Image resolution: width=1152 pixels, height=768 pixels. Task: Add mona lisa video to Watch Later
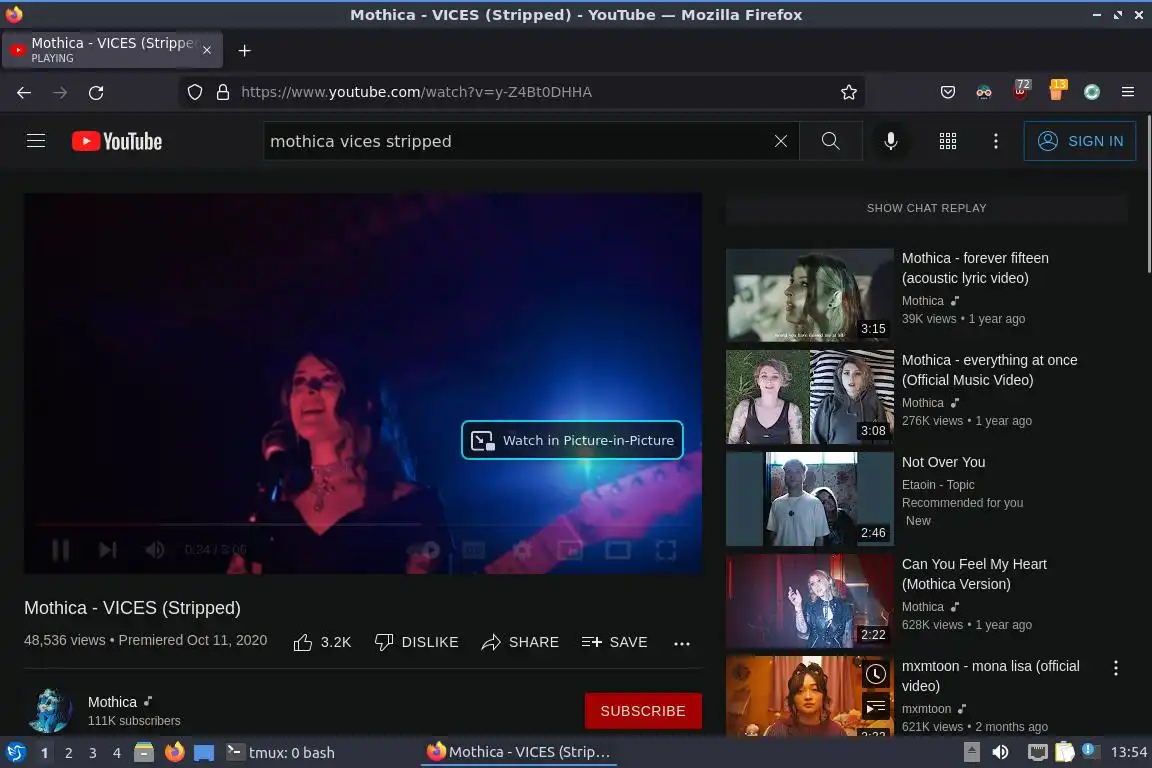coord(876,673)
